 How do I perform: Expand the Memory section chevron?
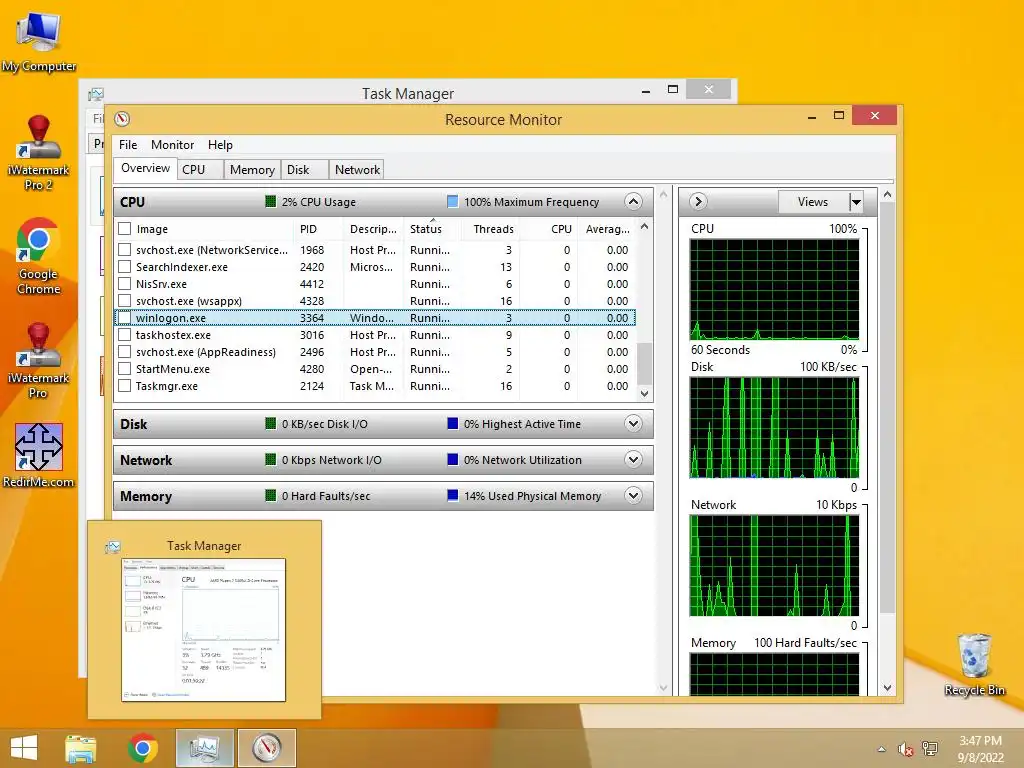click(x=633, y=495)
